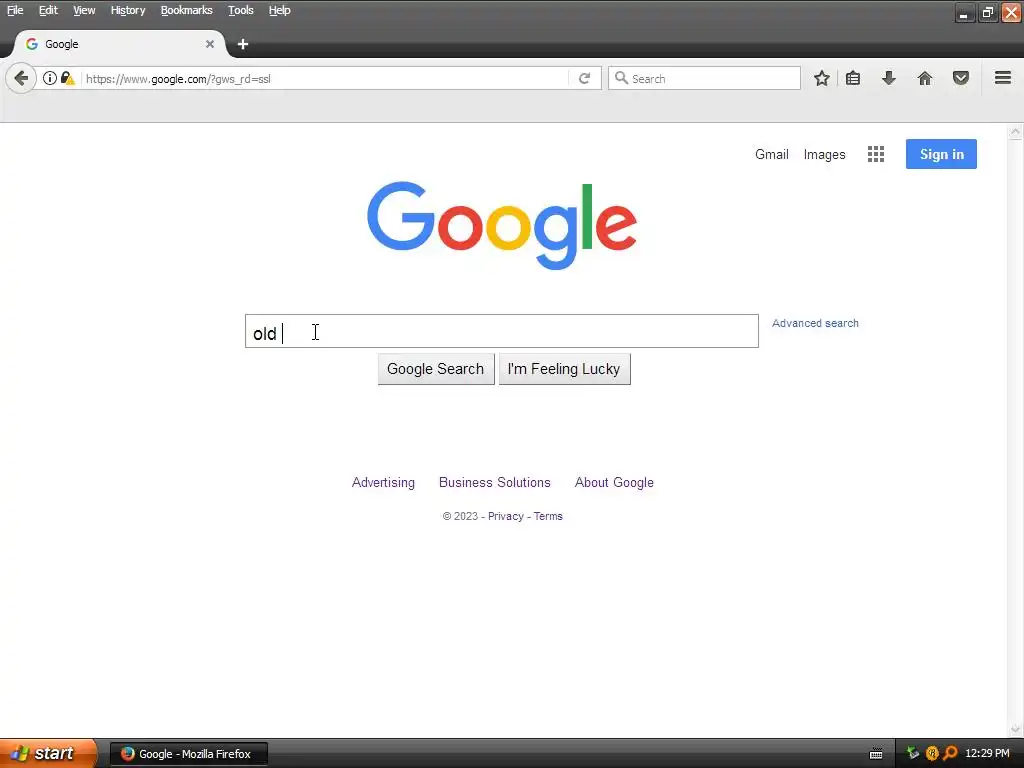This screenshot has width=1024, height=768.
Task: Open the About Google link
Action: (x=614, y=483)
